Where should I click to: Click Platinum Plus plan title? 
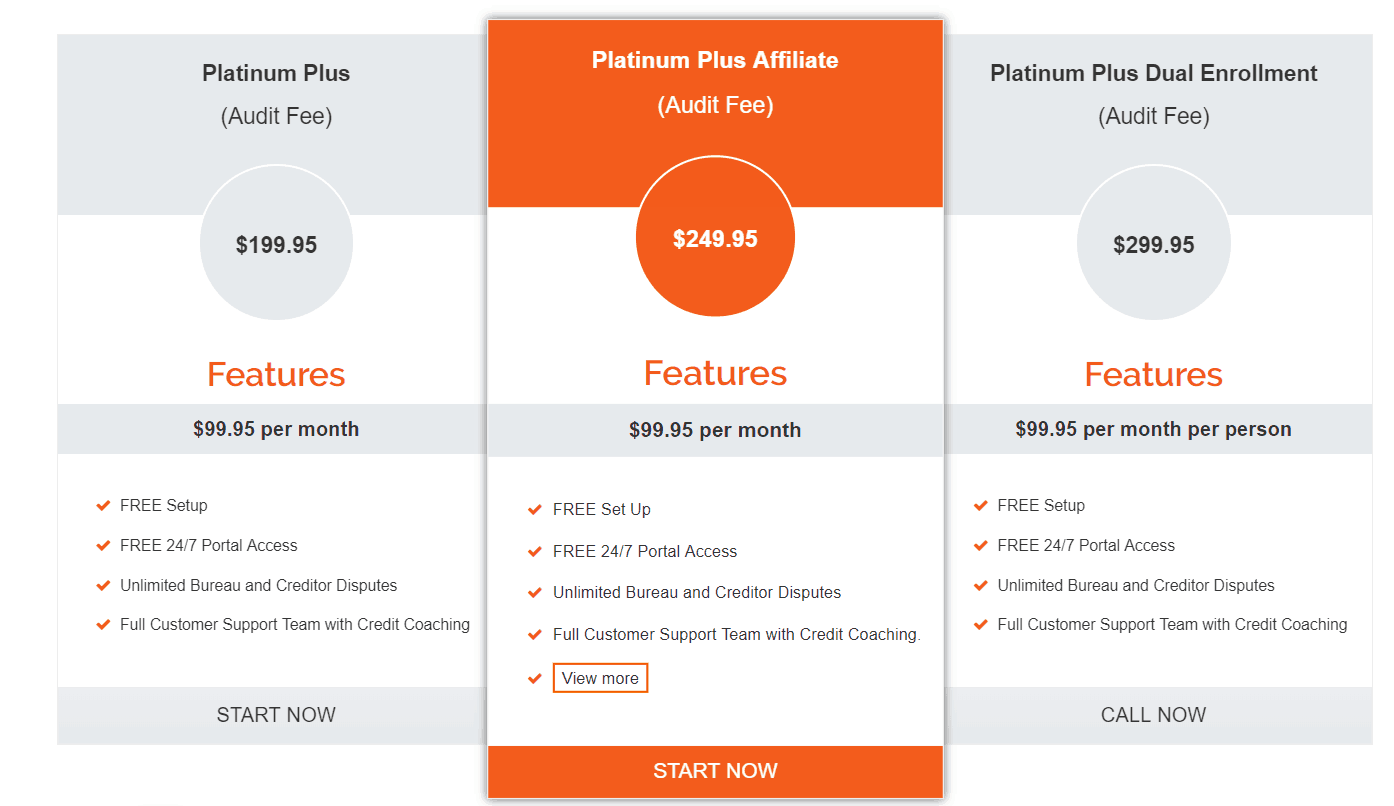(x=276, y=73)
